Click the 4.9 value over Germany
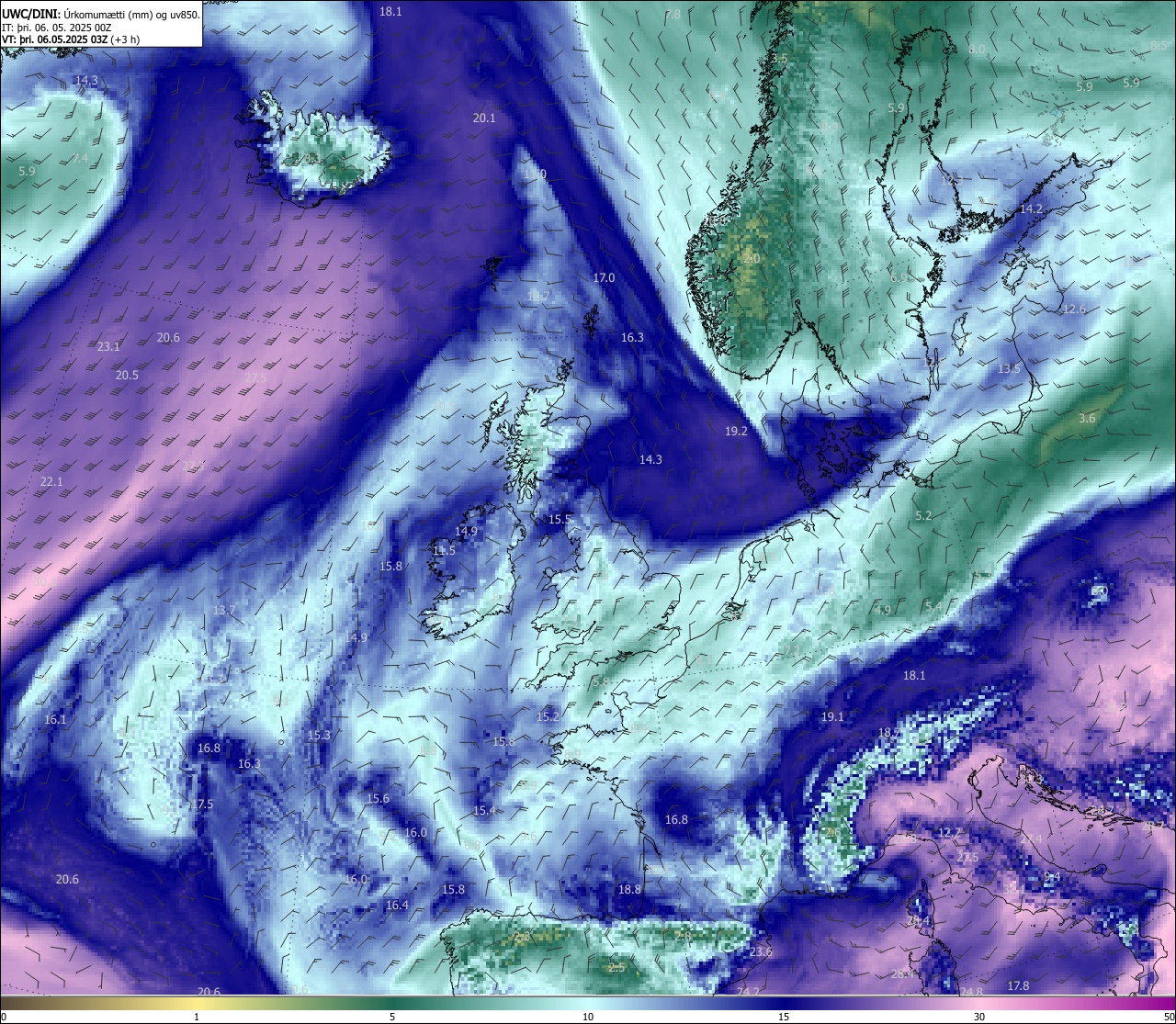 point(883,610)
